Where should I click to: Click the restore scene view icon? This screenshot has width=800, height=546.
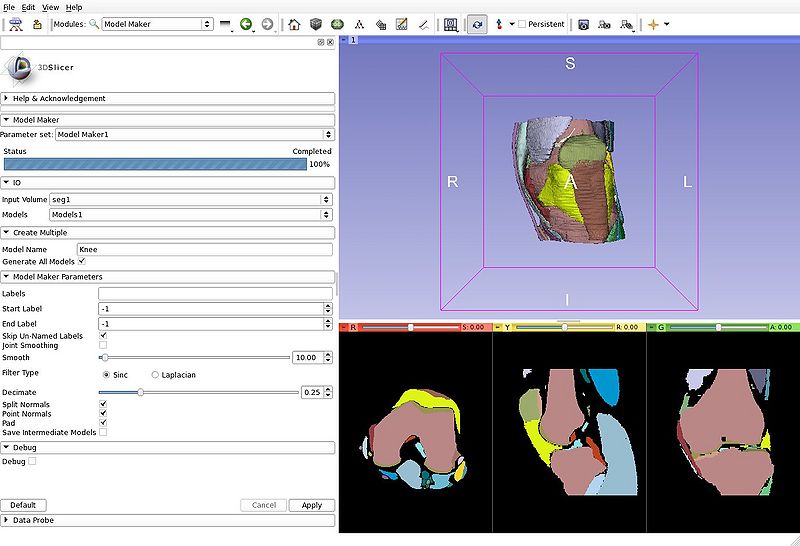click(626, 24)
